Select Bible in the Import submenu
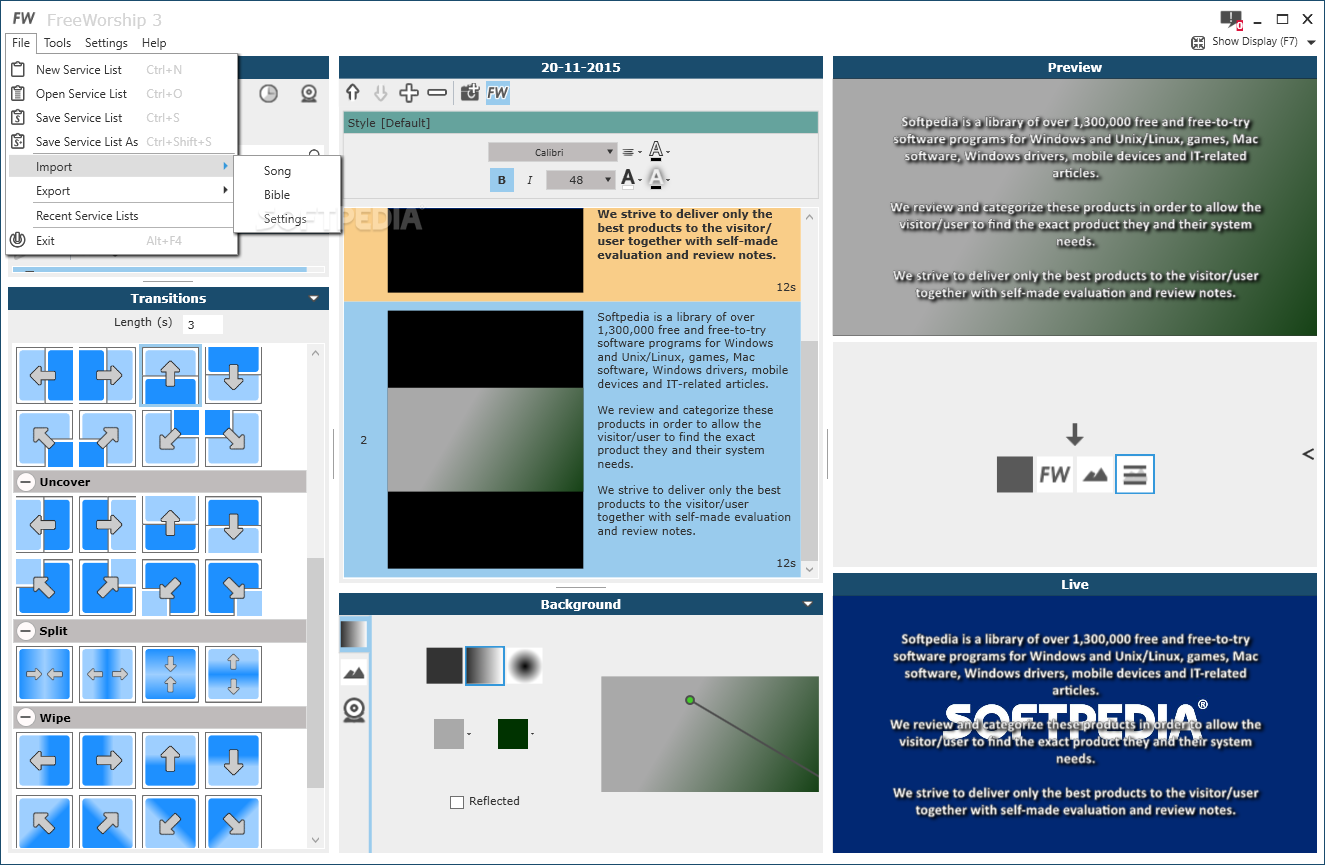 [287, 195]
